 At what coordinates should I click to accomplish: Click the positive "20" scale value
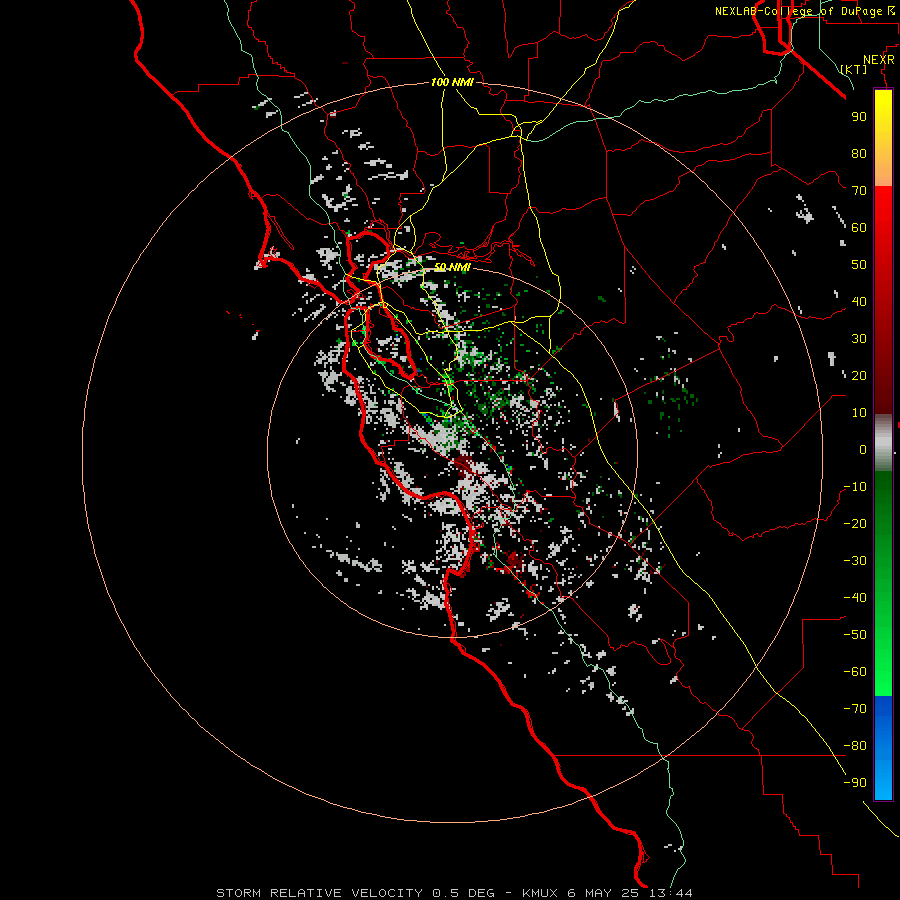point(859,375)
